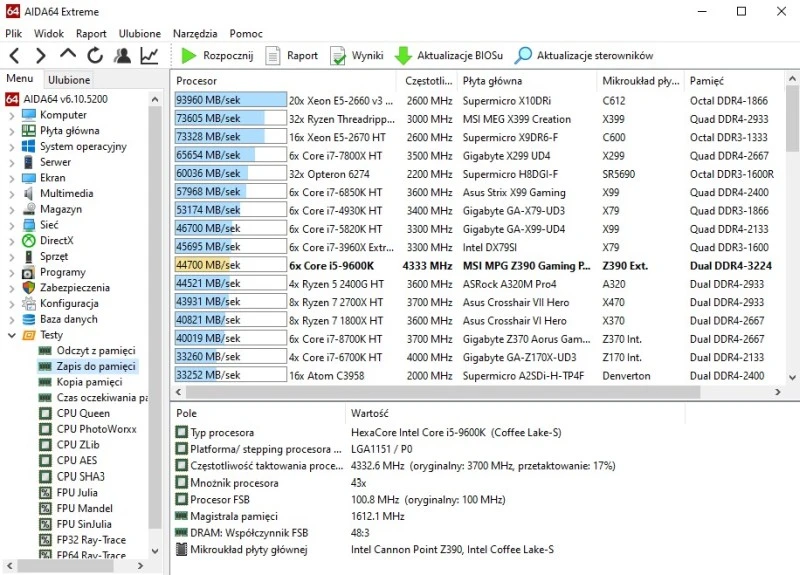Select the FPU Mandel benchmark
Screen dimensions: 800x575
(x=85, y=508)
